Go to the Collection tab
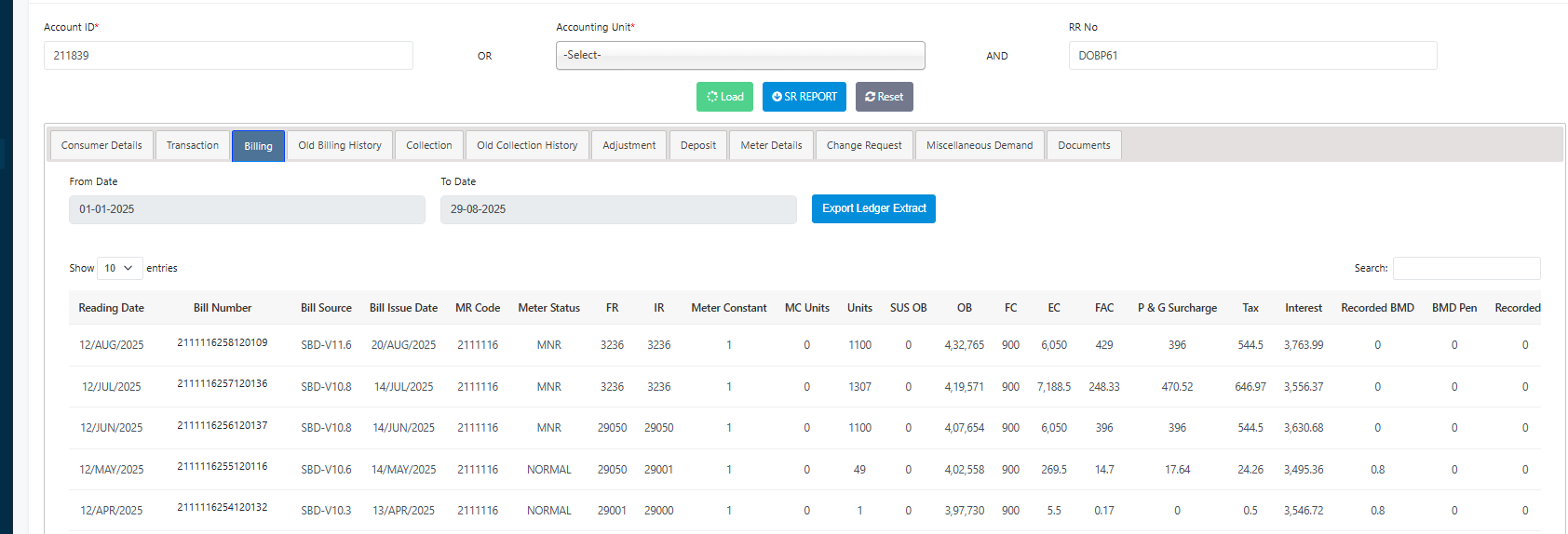Image resolution: width=1568 pixels, height=534 pixels. tap(428, 145)
